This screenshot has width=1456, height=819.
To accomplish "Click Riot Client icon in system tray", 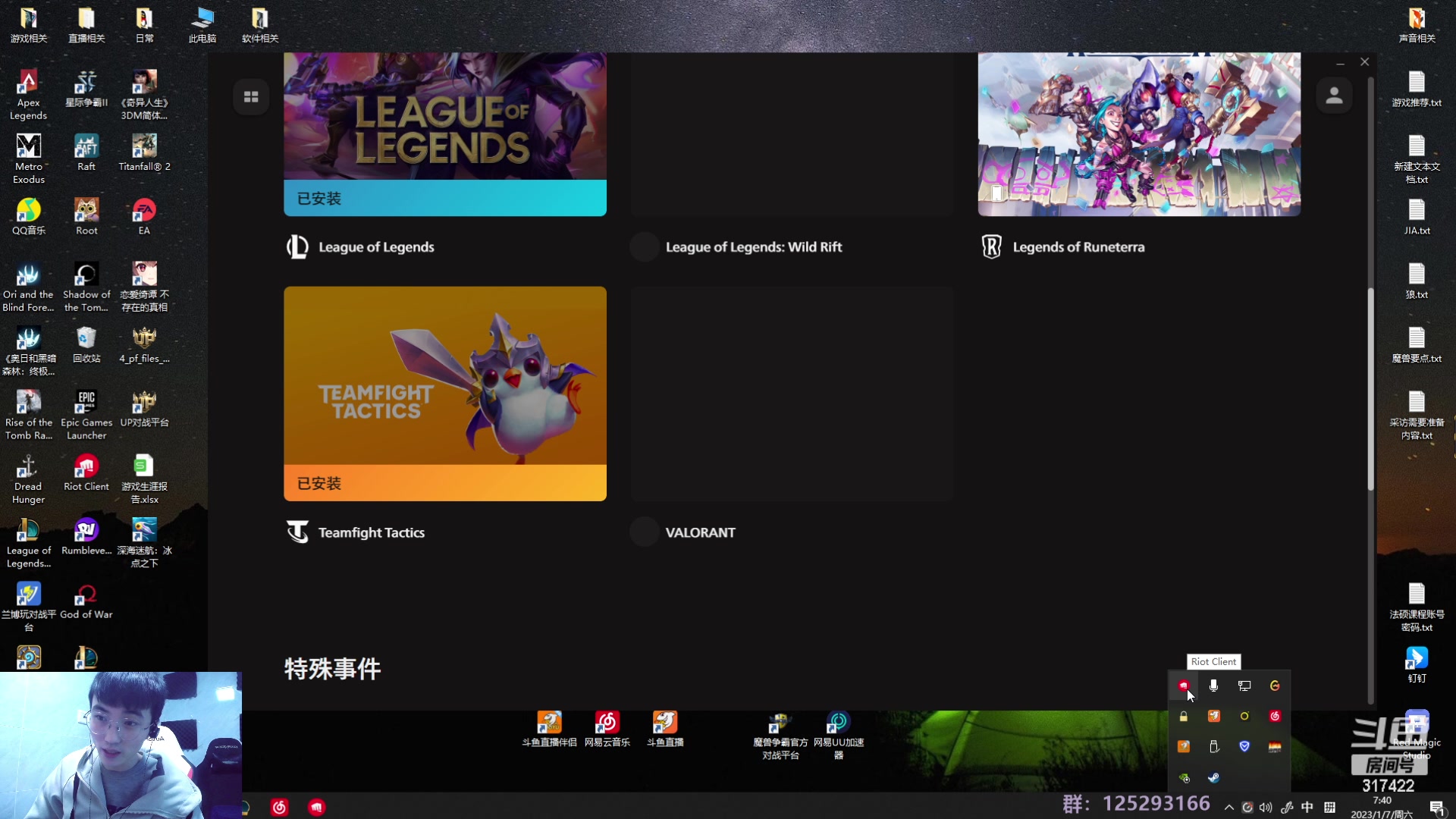I will 1183,686.
